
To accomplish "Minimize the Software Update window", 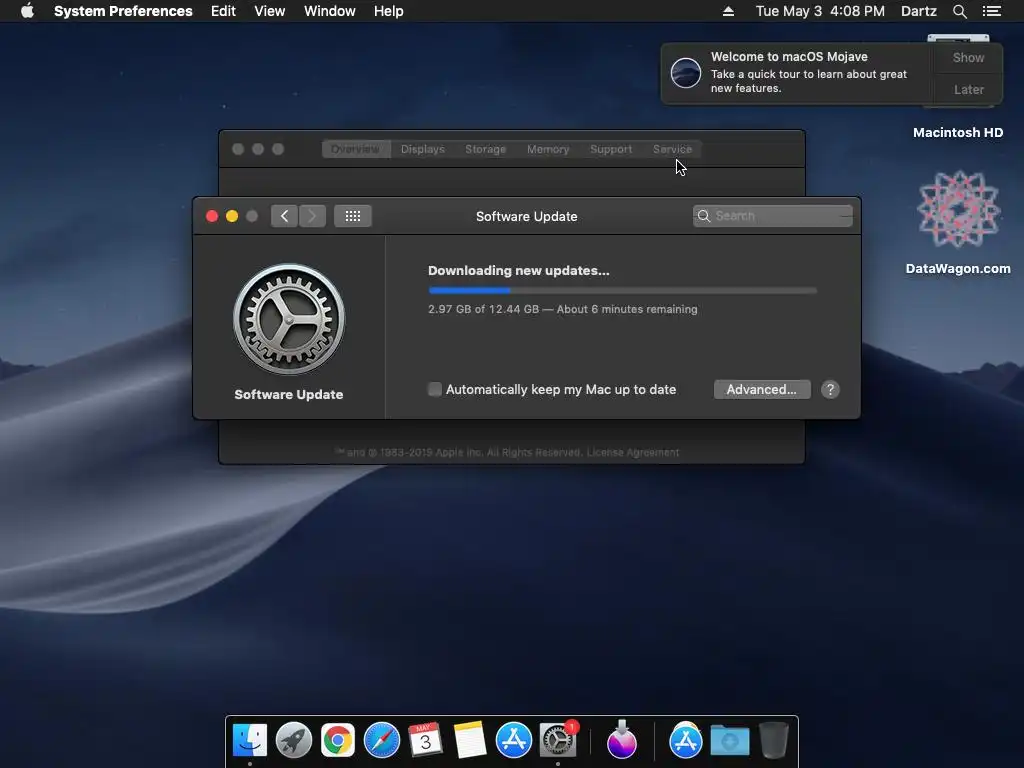I will pos(232,216).
